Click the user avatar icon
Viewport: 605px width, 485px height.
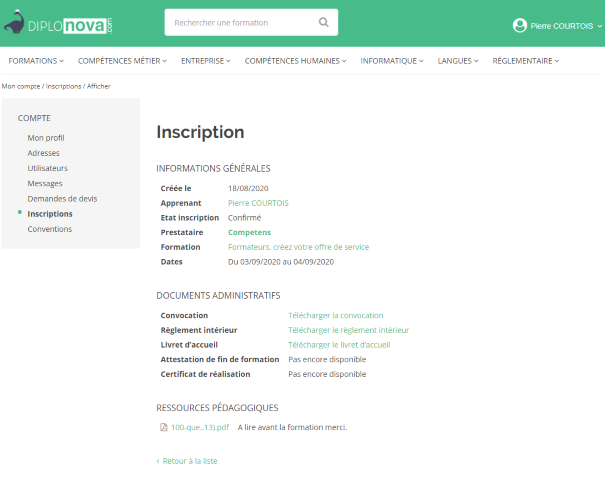pyautogui.click(x=519, y=25)
